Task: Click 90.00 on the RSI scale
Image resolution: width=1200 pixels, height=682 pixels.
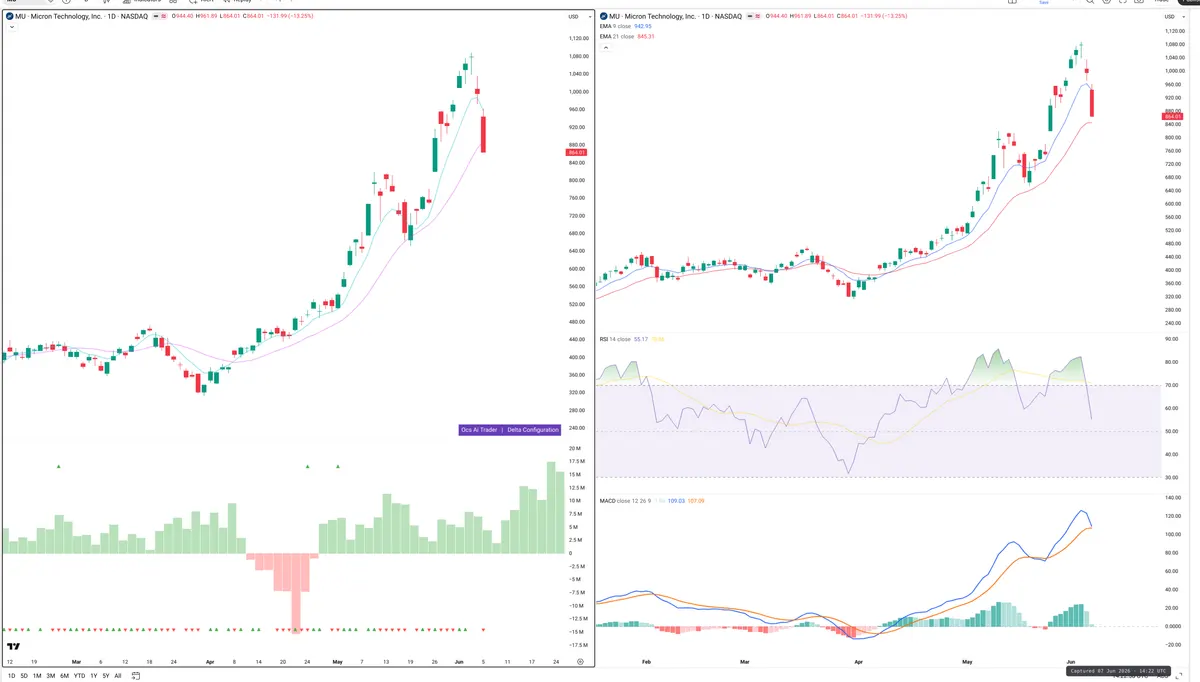Action: [1171, 338]
